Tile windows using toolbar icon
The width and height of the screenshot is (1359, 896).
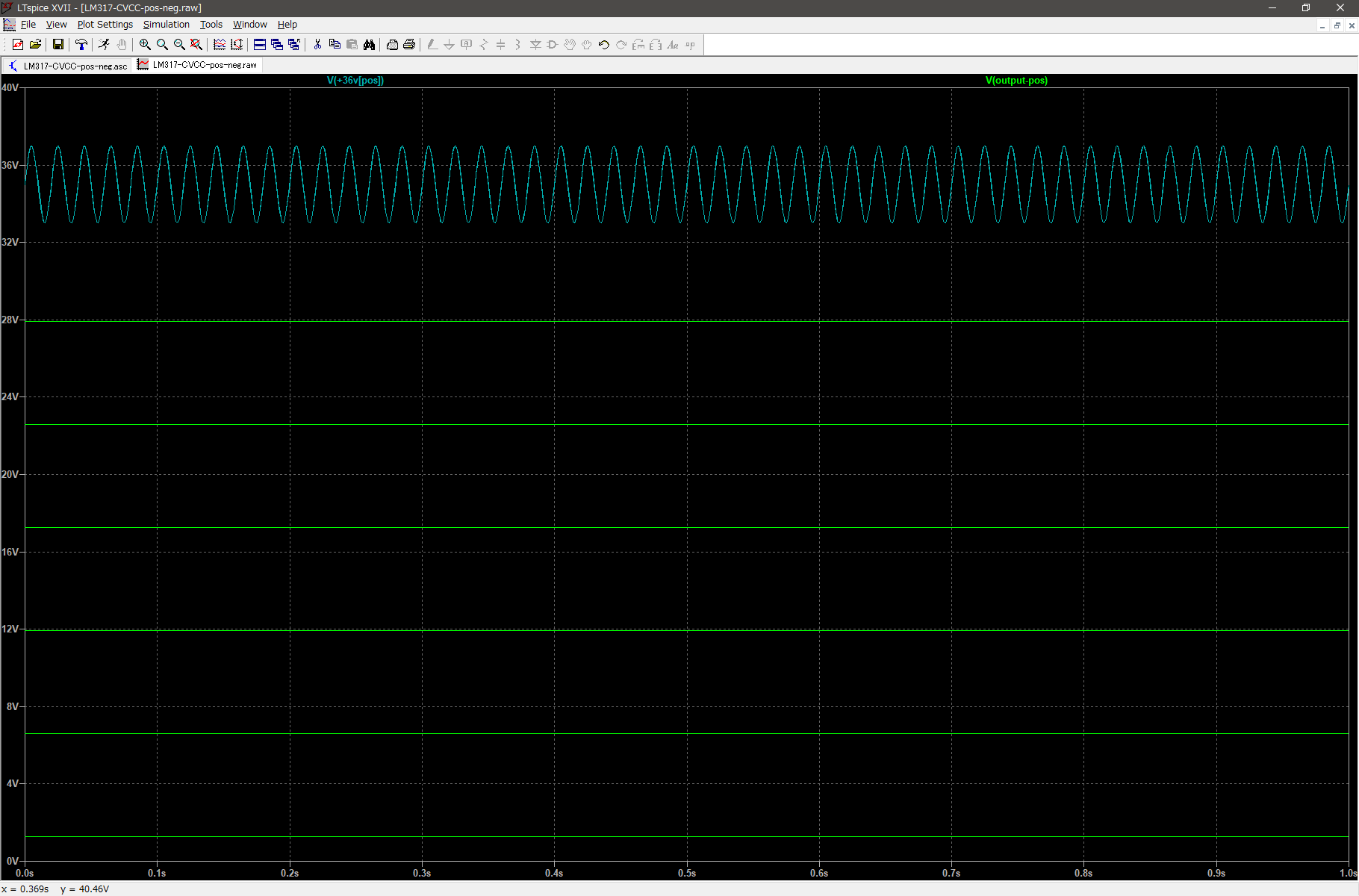point(260,45)
